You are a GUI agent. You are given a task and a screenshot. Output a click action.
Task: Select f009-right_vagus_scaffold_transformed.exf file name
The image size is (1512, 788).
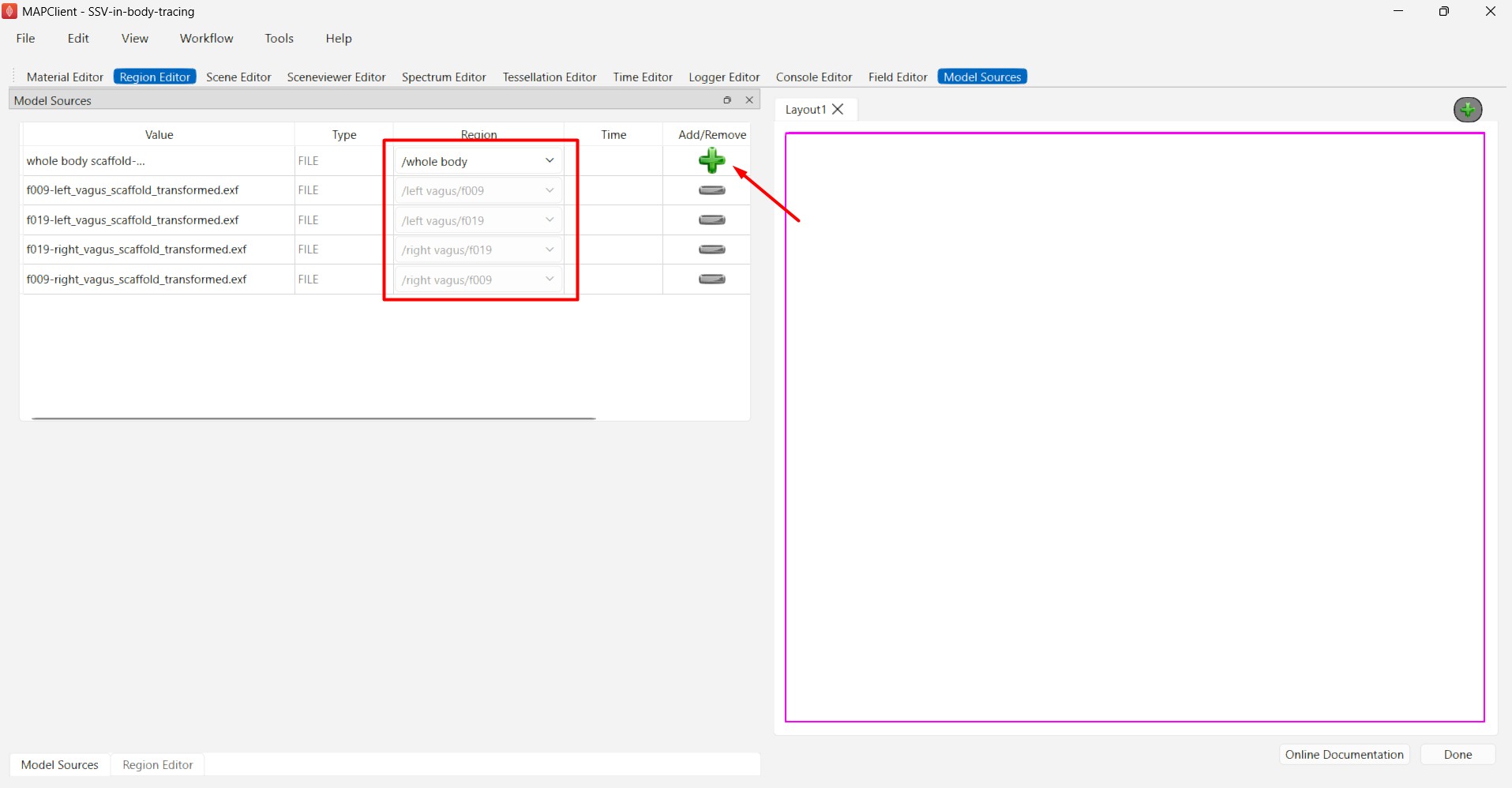[137, 279]
